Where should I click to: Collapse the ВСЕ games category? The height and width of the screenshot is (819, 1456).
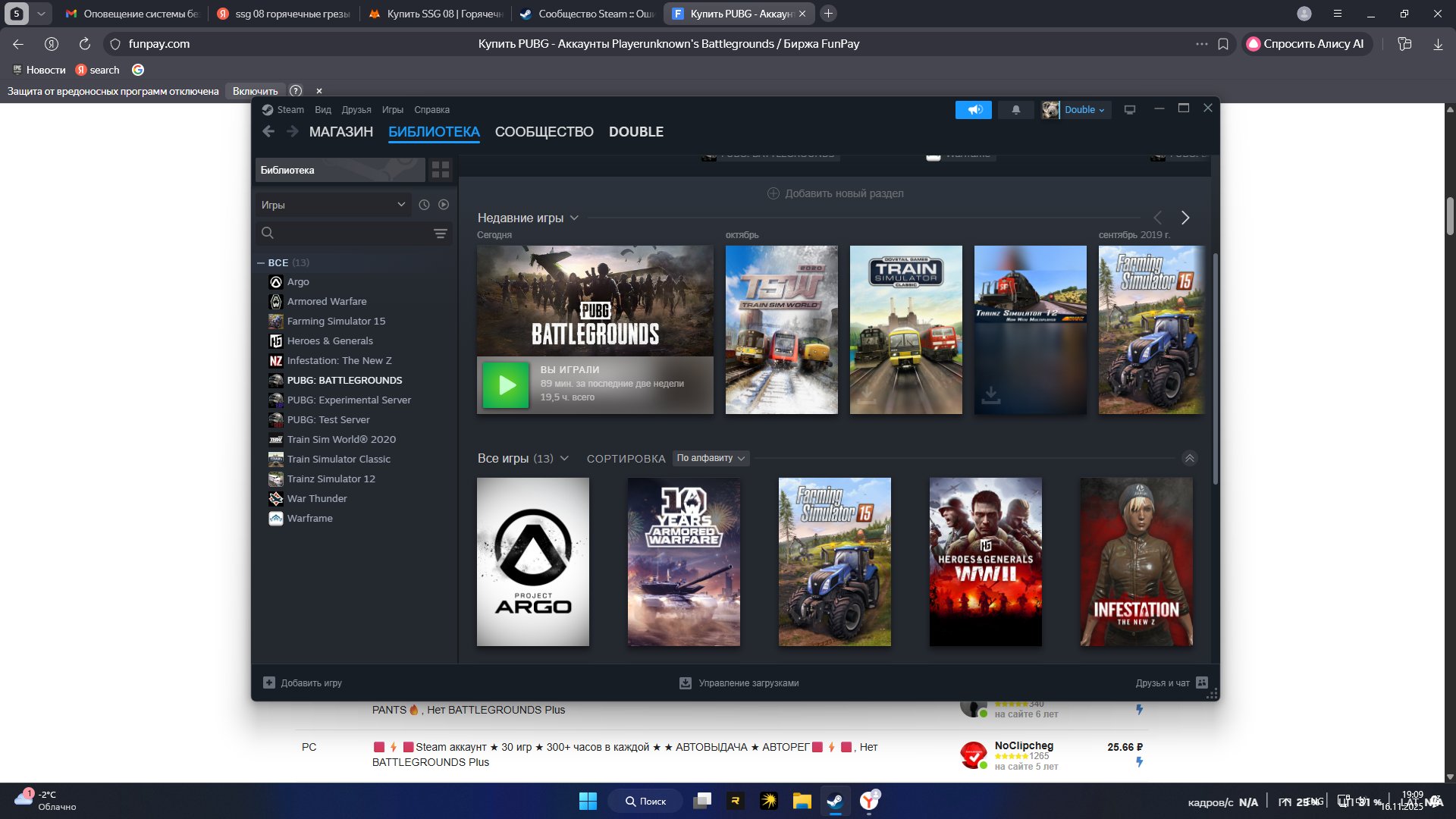tap(261, 263)
